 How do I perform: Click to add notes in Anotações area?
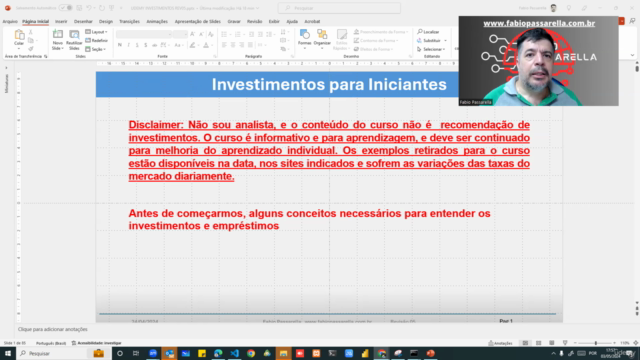point(53,329)
